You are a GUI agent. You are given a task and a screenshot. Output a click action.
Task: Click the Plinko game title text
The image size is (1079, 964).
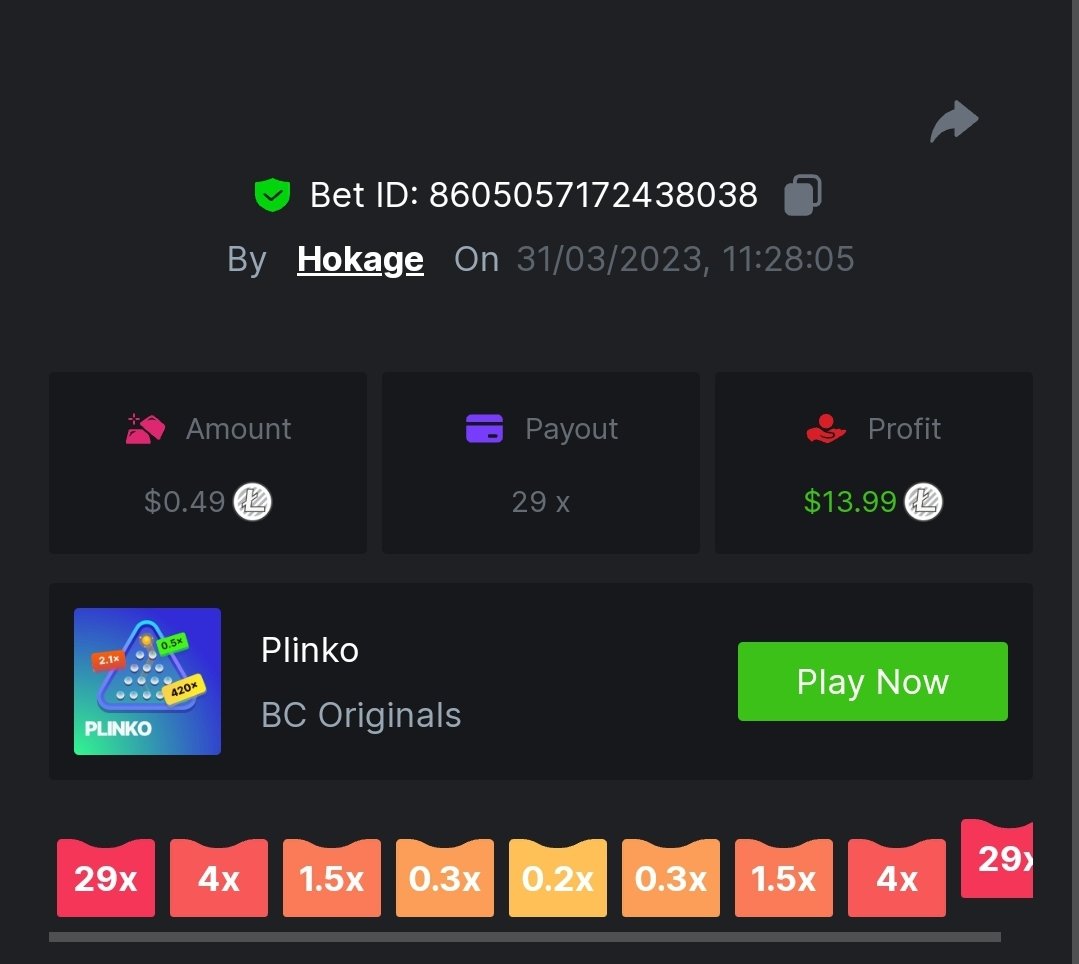tap(310, 650)
